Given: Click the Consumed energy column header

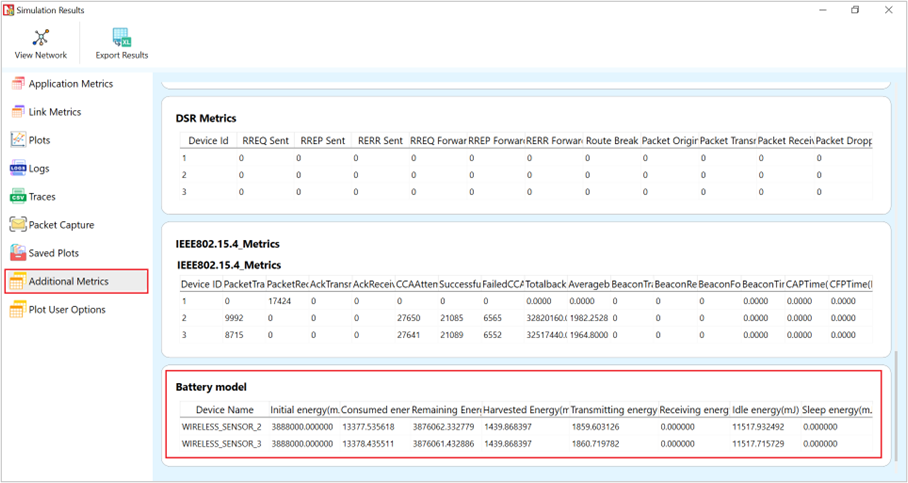Looking at the screenshot, I should click(x=376, y=410).
